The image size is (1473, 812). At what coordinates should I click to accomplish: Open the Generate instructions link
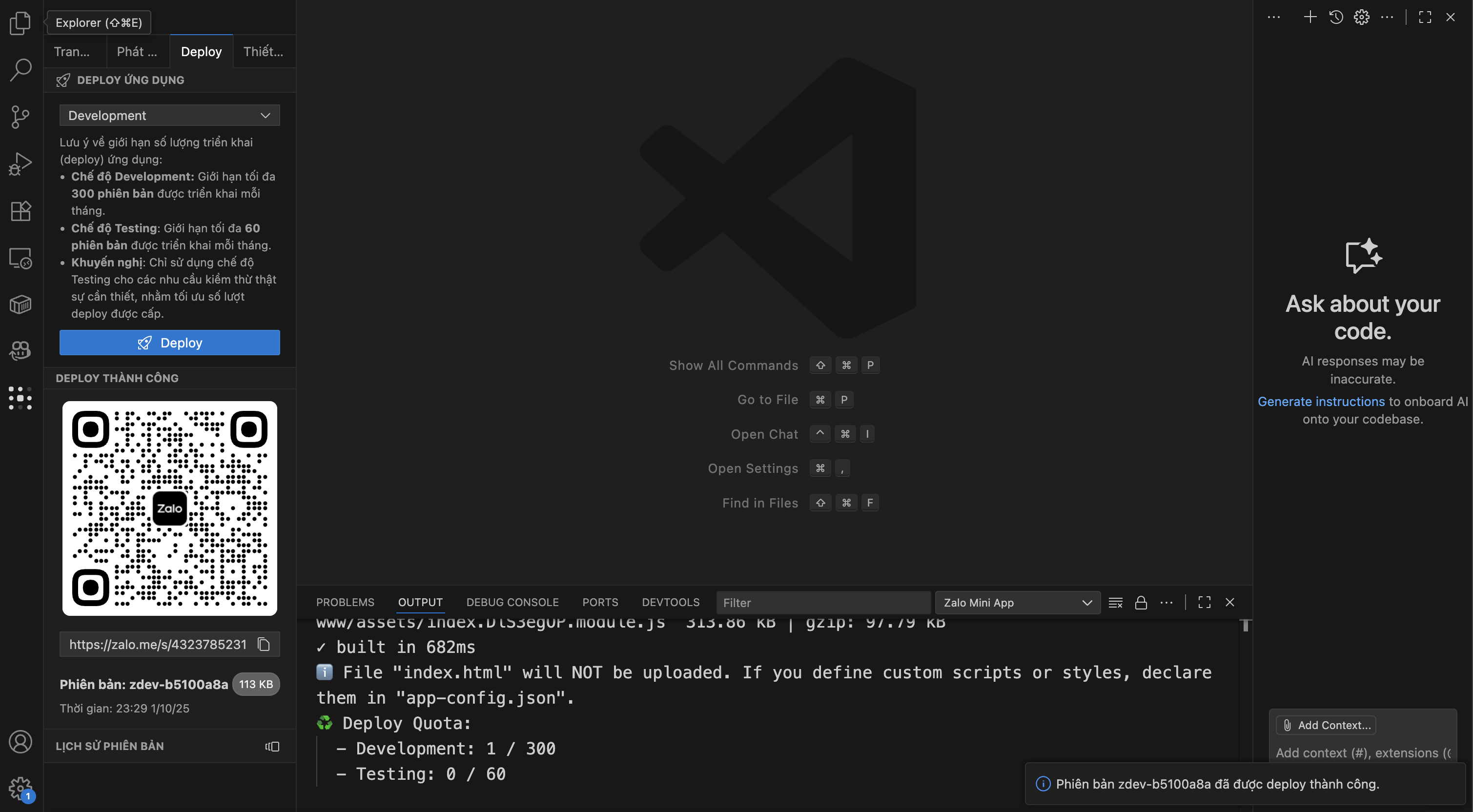point(1320,402)
